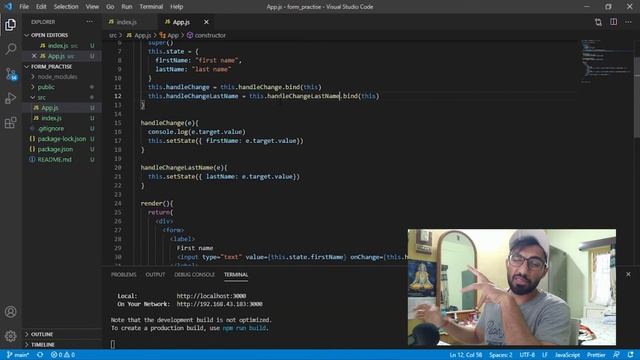Open the Selection menu
Viewport: 640px width, 360px height.
[66, 7]
